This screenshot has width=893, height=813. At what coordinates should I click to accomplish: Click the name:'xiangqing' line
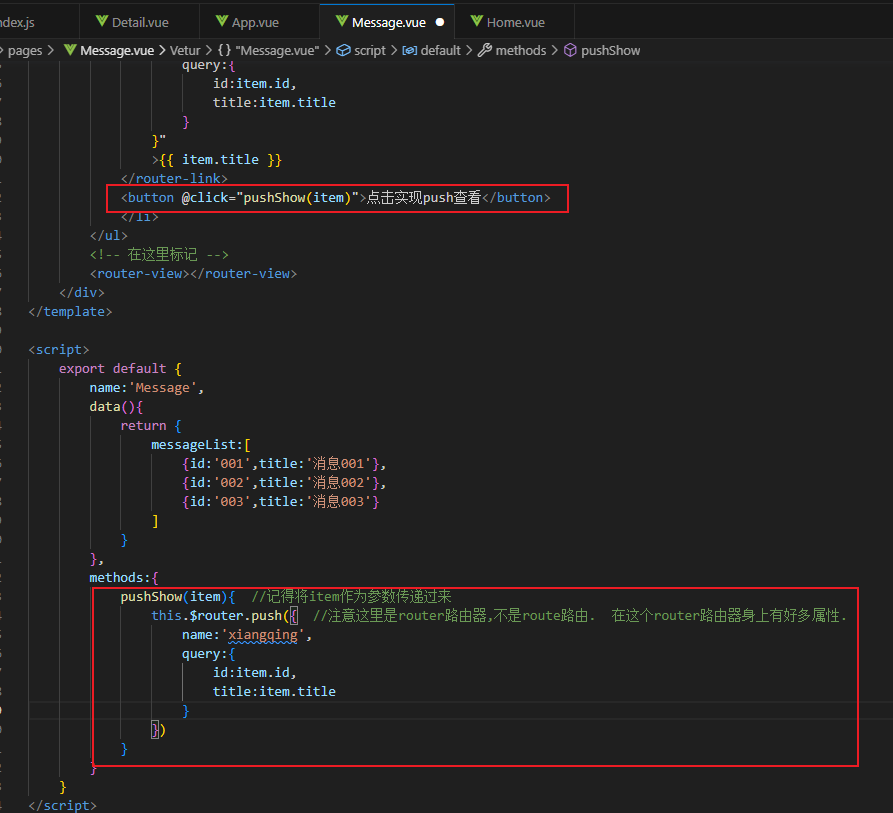point(247,635)
